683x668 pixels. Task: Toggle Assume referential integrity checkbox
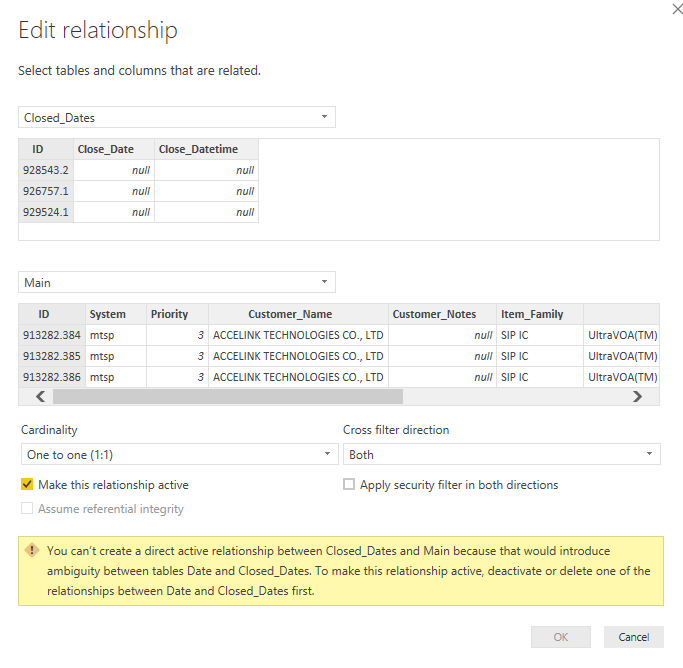(x=27, y=508)
